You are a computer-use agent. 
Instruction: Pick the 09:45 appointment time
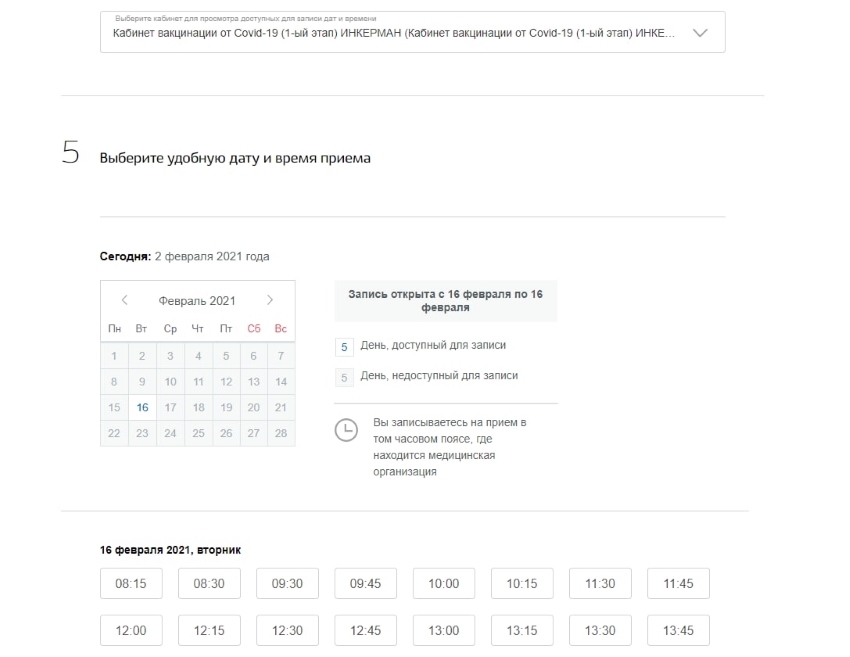(365, 584)
